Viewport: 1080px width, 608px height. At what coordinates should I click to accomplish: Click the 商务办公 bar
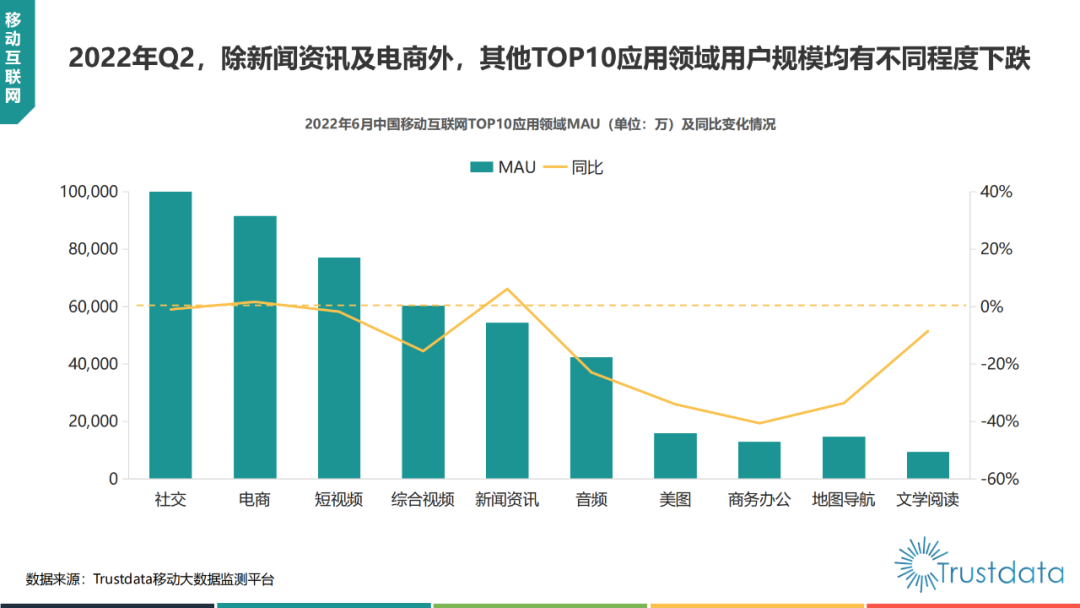click(759, 460)
